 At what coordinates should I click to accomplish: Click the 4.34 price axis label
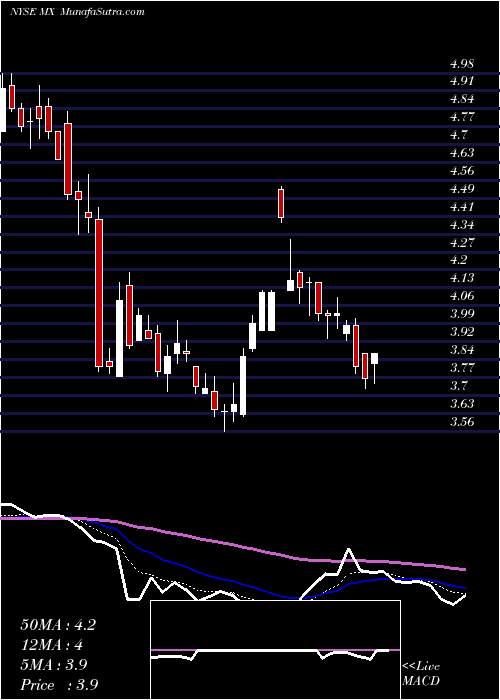(x=462, y=225)
